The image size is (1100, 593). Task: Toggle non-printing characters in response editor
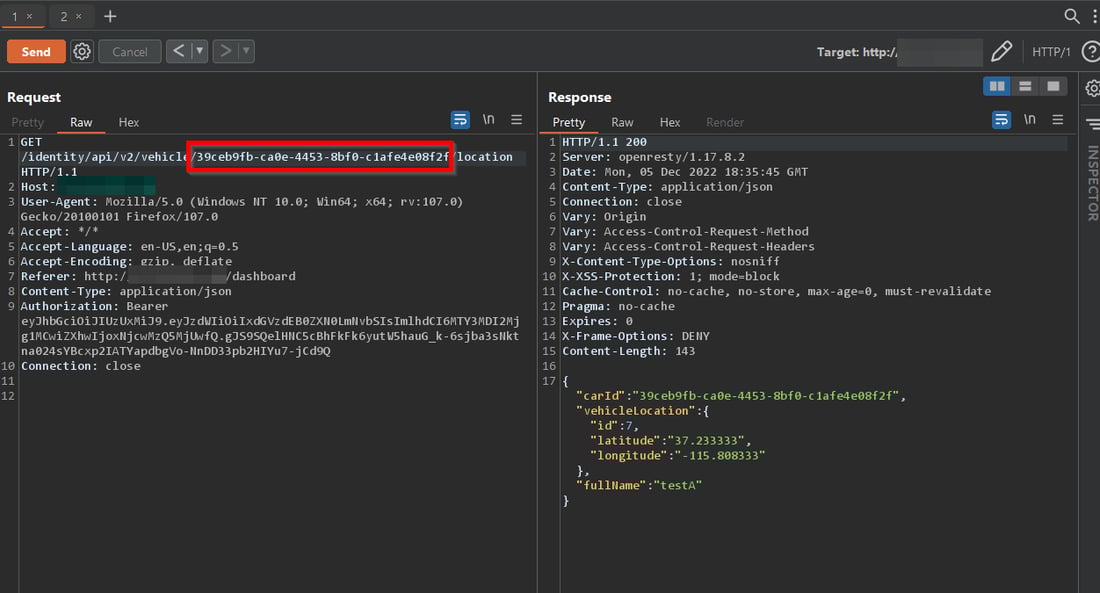(1029, 119)
